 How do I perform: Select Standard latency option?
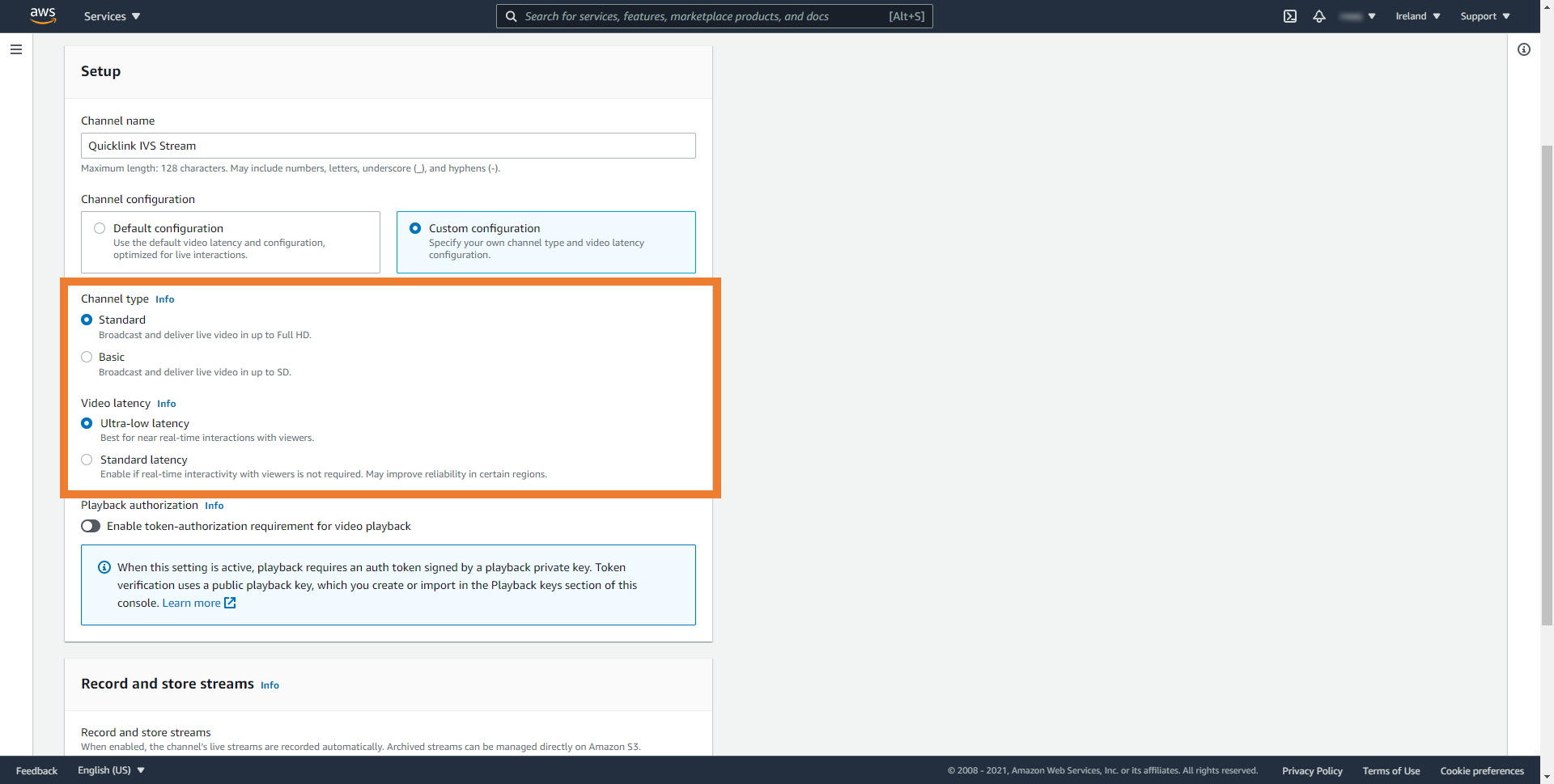click(x=87, y=460)
